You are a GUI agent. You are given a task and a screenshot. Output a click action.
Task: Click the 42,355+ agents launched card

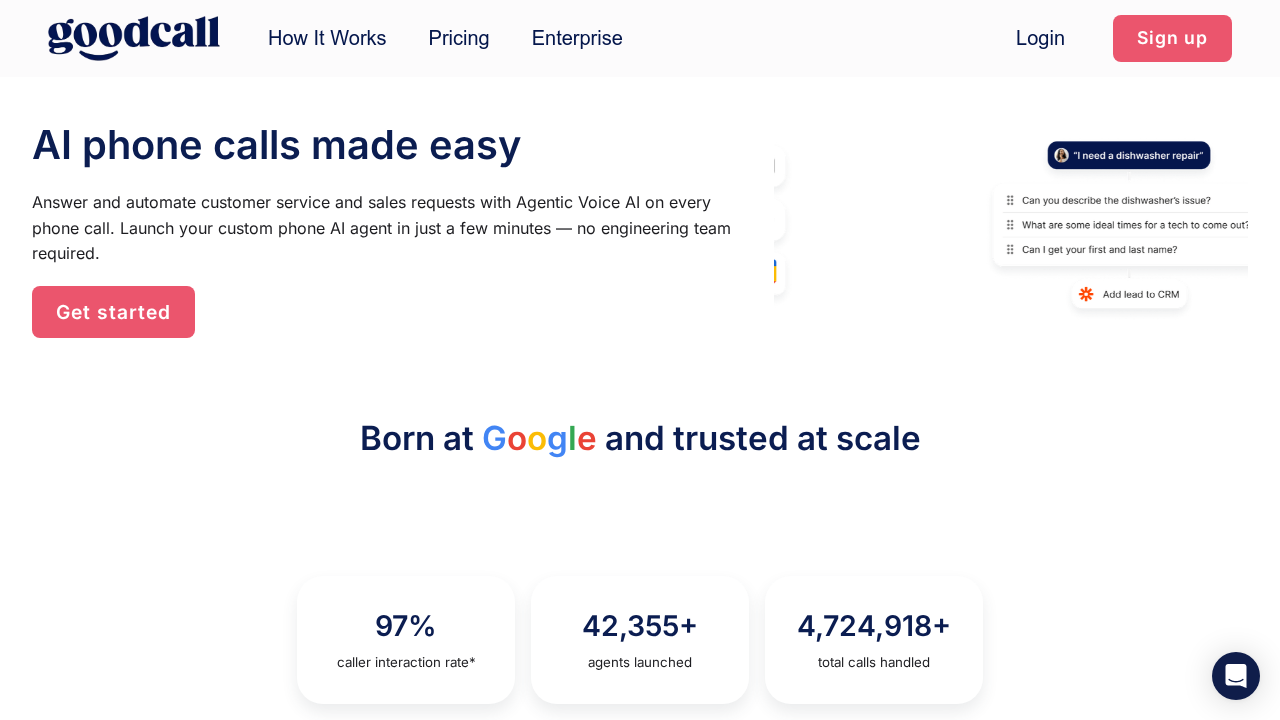[640, 640]
